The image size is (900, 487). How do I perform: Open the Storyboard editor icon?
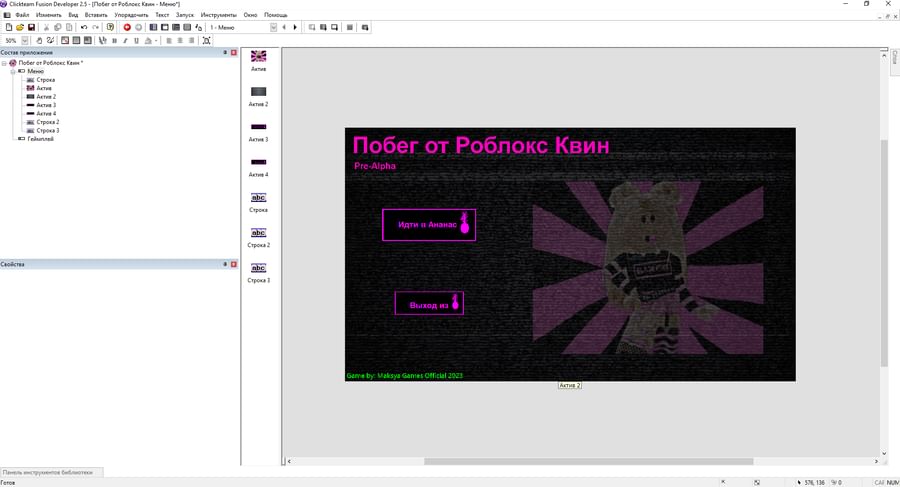[x=153, y=27]
